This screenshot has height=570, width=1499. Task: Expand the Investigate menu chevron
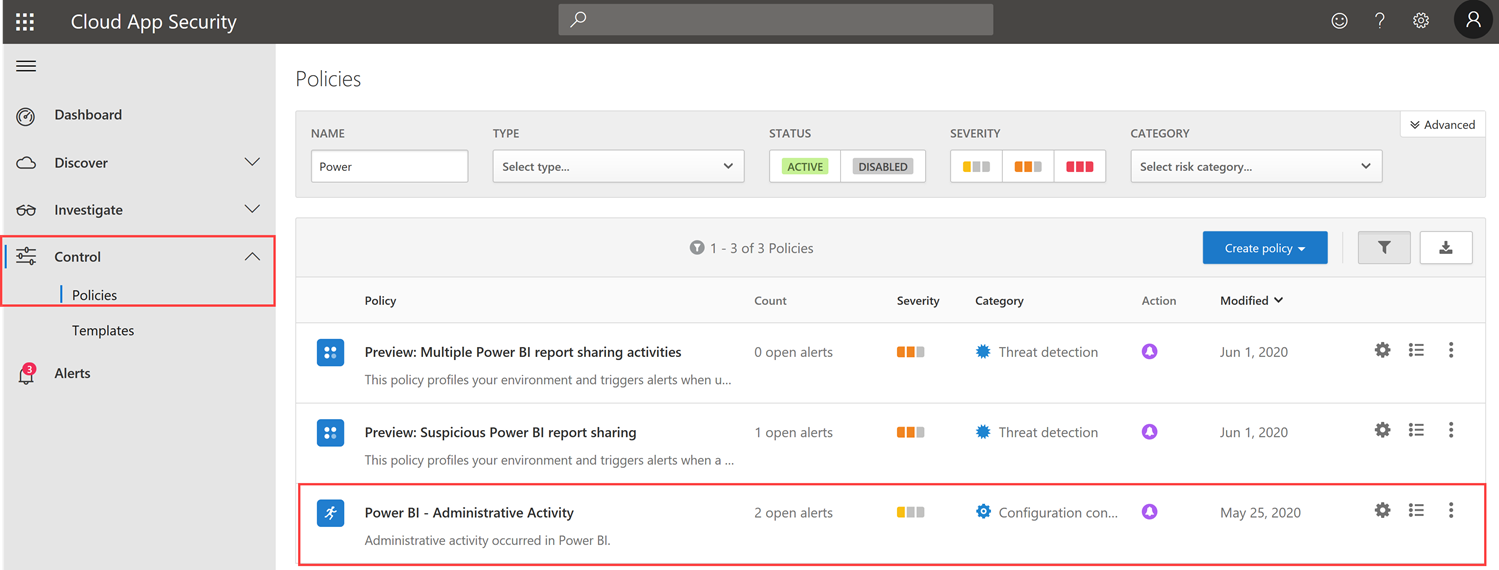pos(252,209)
